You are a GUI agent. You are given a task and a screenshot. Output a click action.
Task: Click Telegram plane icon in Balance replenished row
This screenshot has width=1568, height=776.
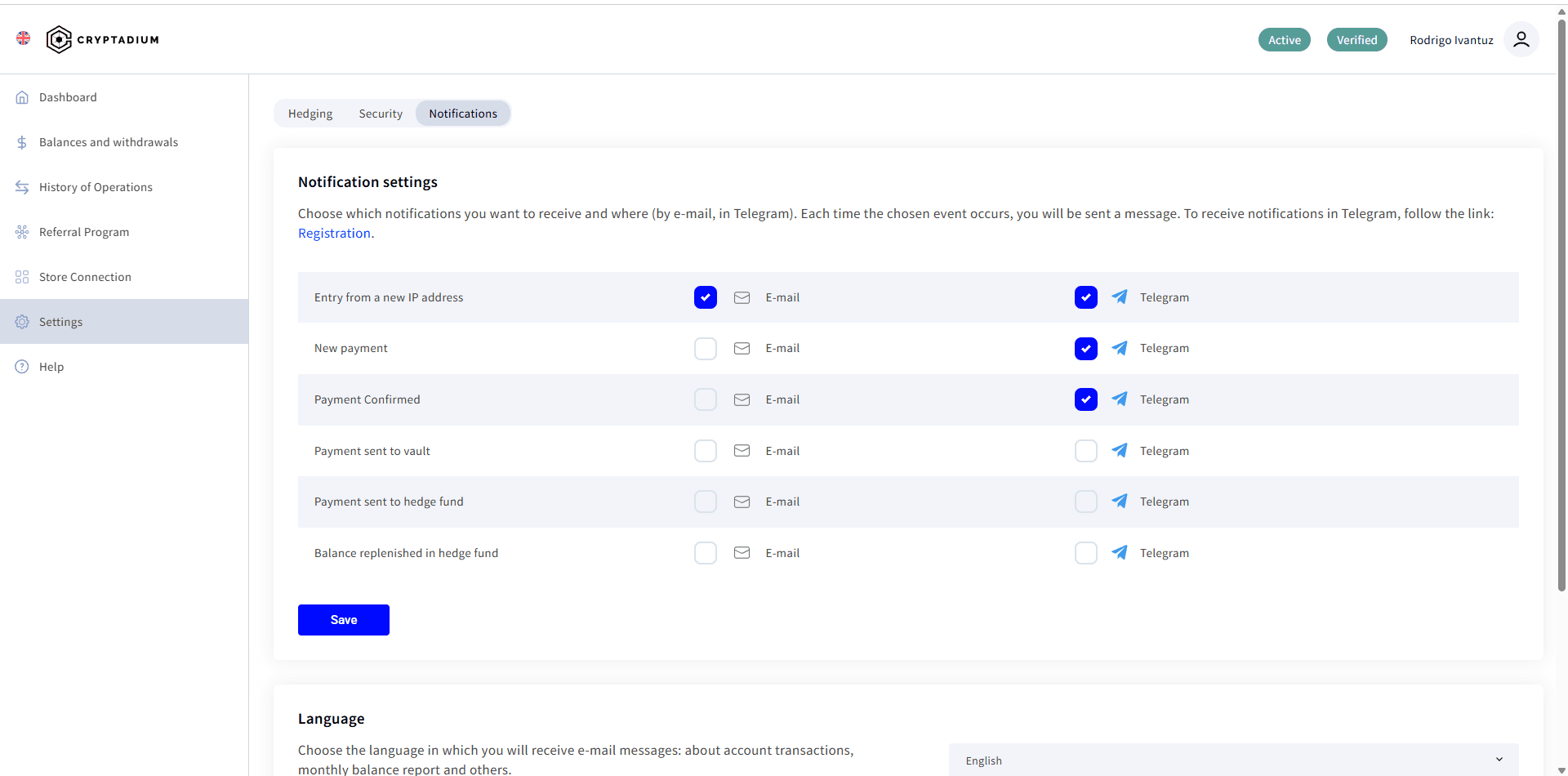pos(1120,552)
